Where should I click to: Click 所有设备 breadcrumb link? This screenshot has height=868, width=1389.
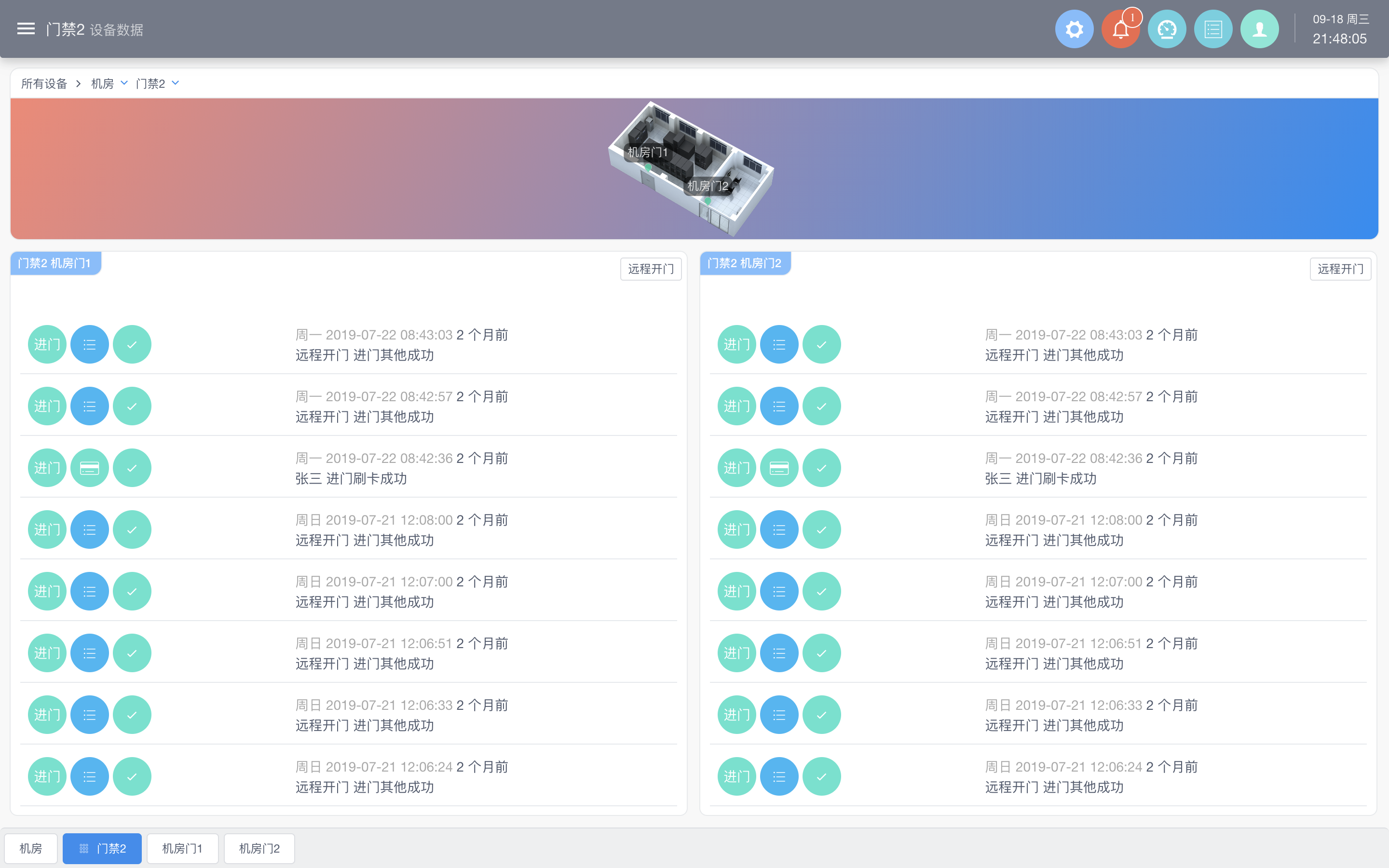tap(44, 84)
